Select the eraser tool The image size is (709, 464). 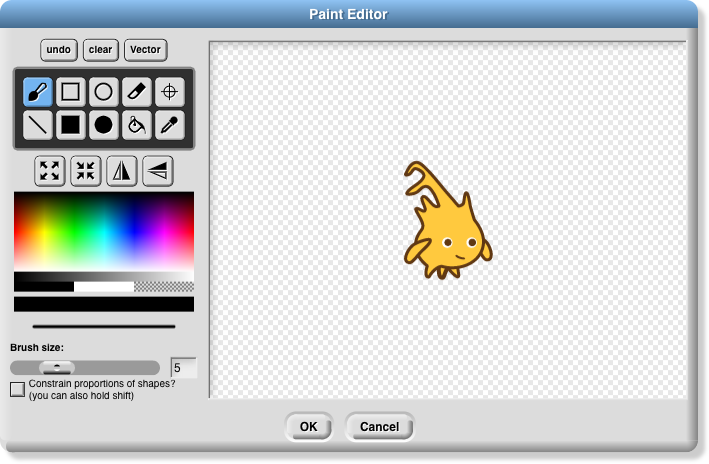[136, 92]
